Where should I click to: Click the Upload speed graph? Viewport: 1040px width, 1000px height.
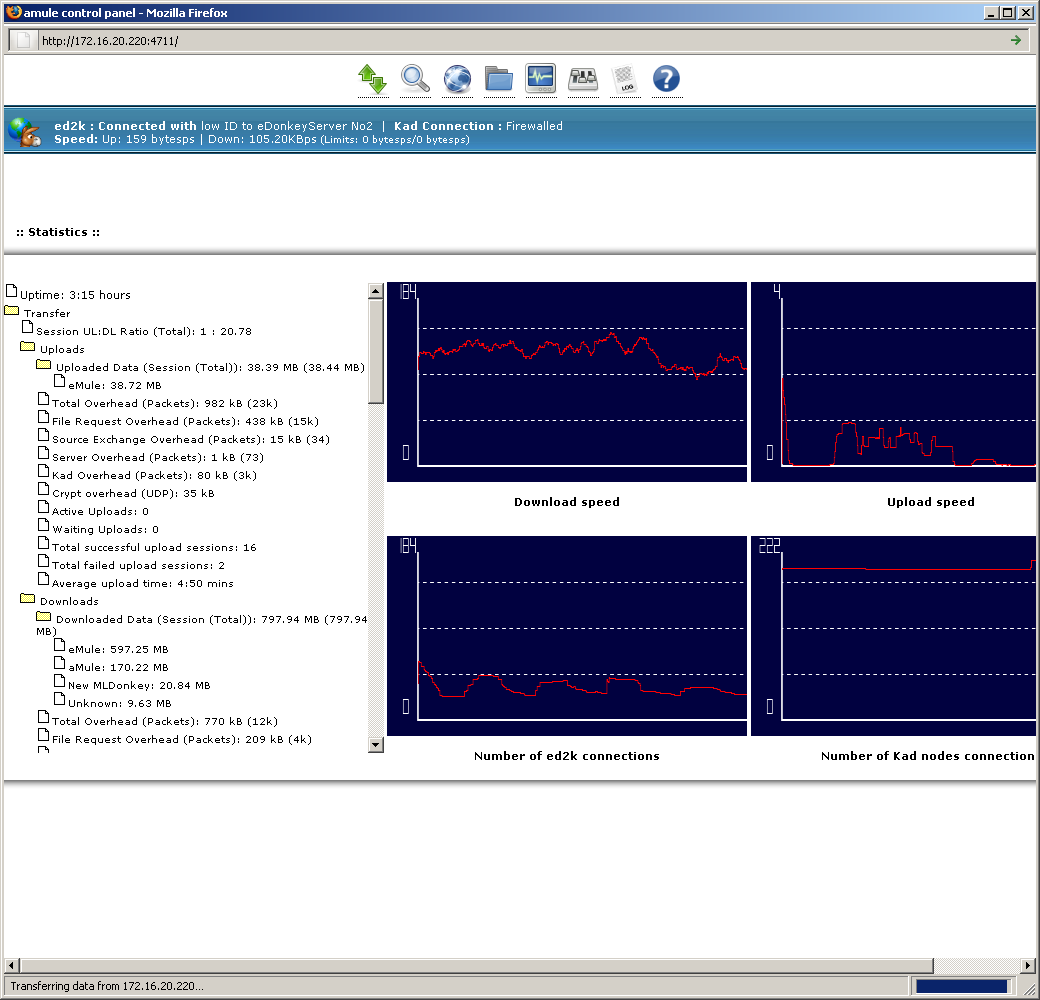pyautogui.click(x=893, y=381)
